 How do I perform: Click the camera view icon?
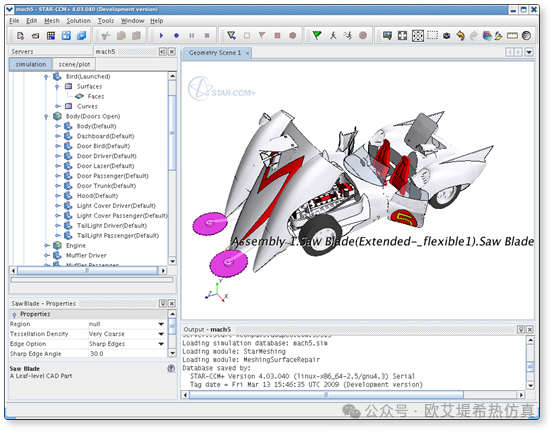[x=447, y=36]
